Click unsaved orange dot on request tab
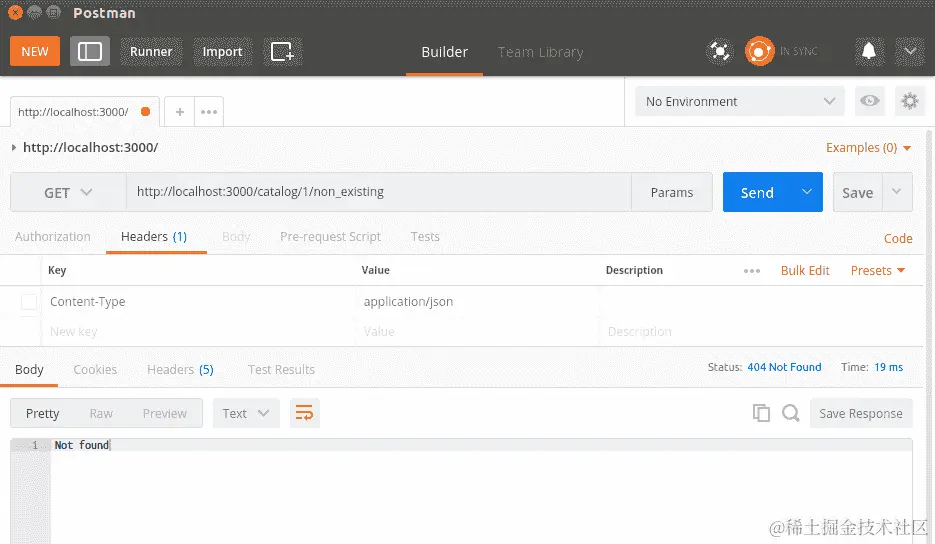Viewport: 935px width, 544px height. [145, 112]
